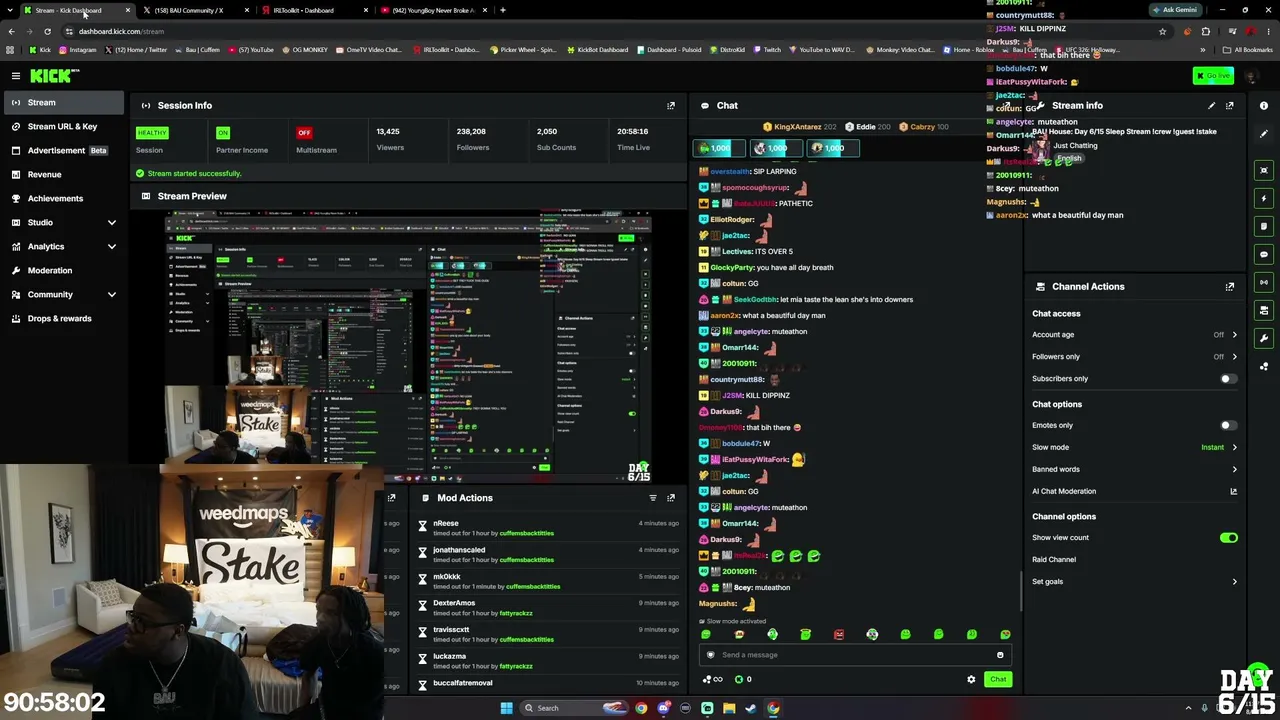Open the Windows Start menu
This screenshot has height=720, width=1280.
(x=507, y=708)
